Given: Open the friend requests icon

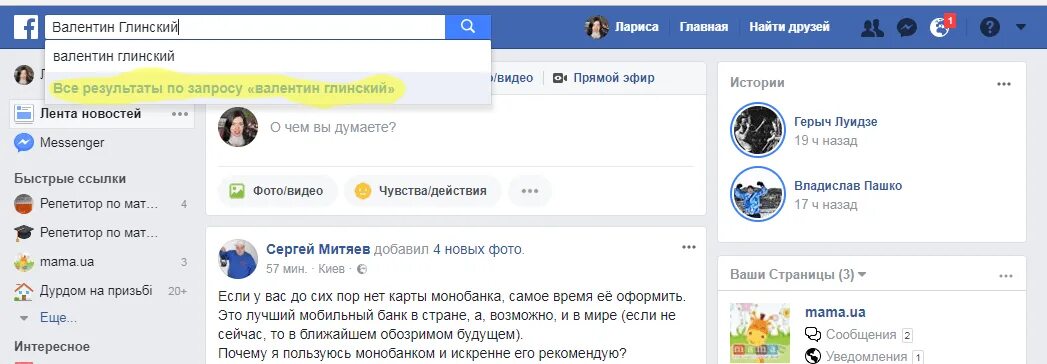Looking at the screenshot, I should point(871,27).
